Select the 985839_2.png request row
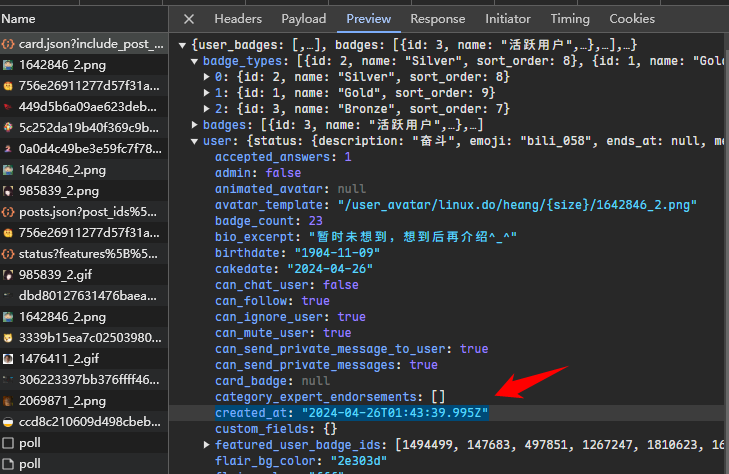The width and height of the screenshot is (729, 474). point(84,191)
